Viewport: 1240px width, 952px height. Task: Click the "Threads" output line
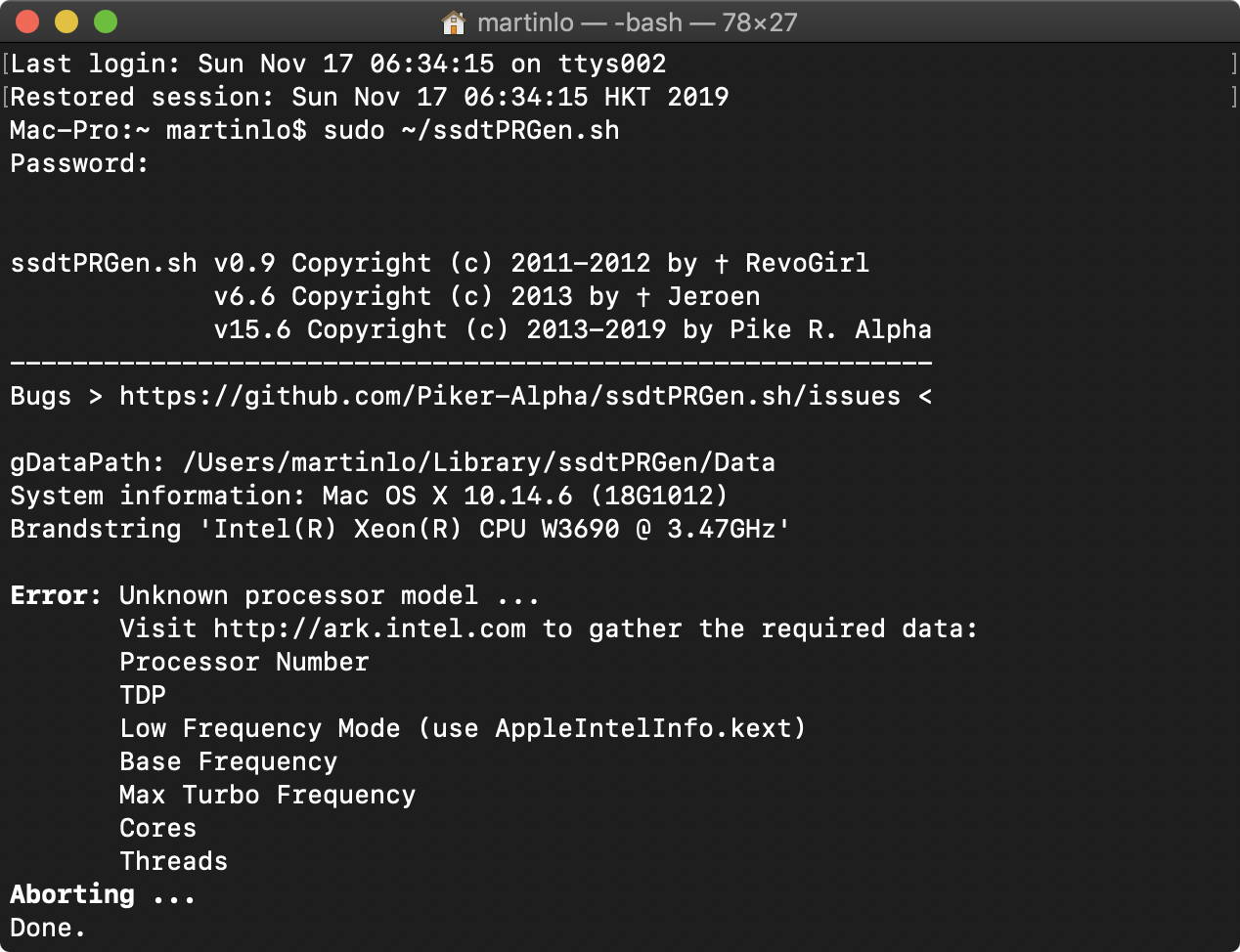pos(173,861)
